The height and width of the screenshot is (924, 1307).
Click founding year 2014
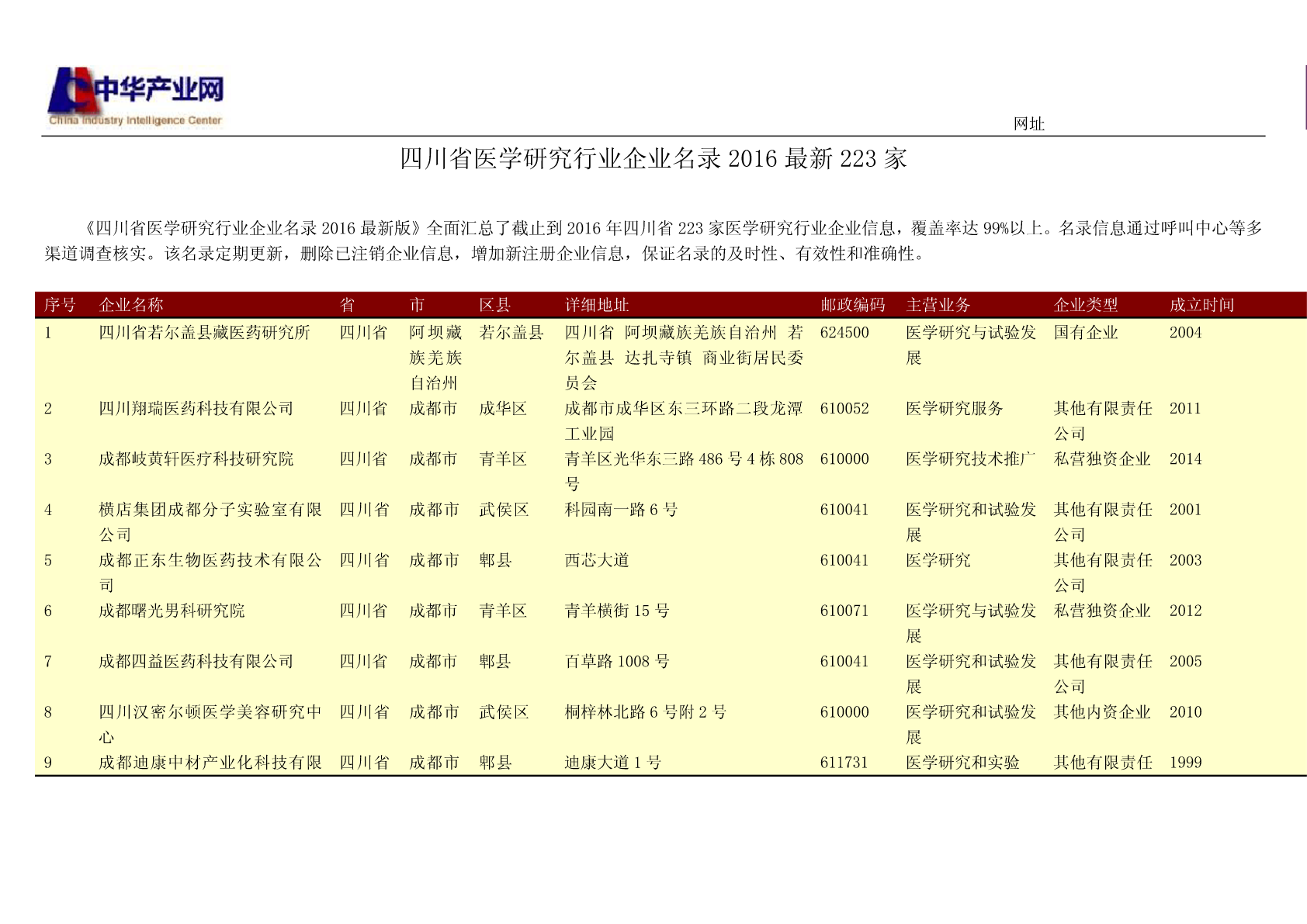coord(1186,459)
